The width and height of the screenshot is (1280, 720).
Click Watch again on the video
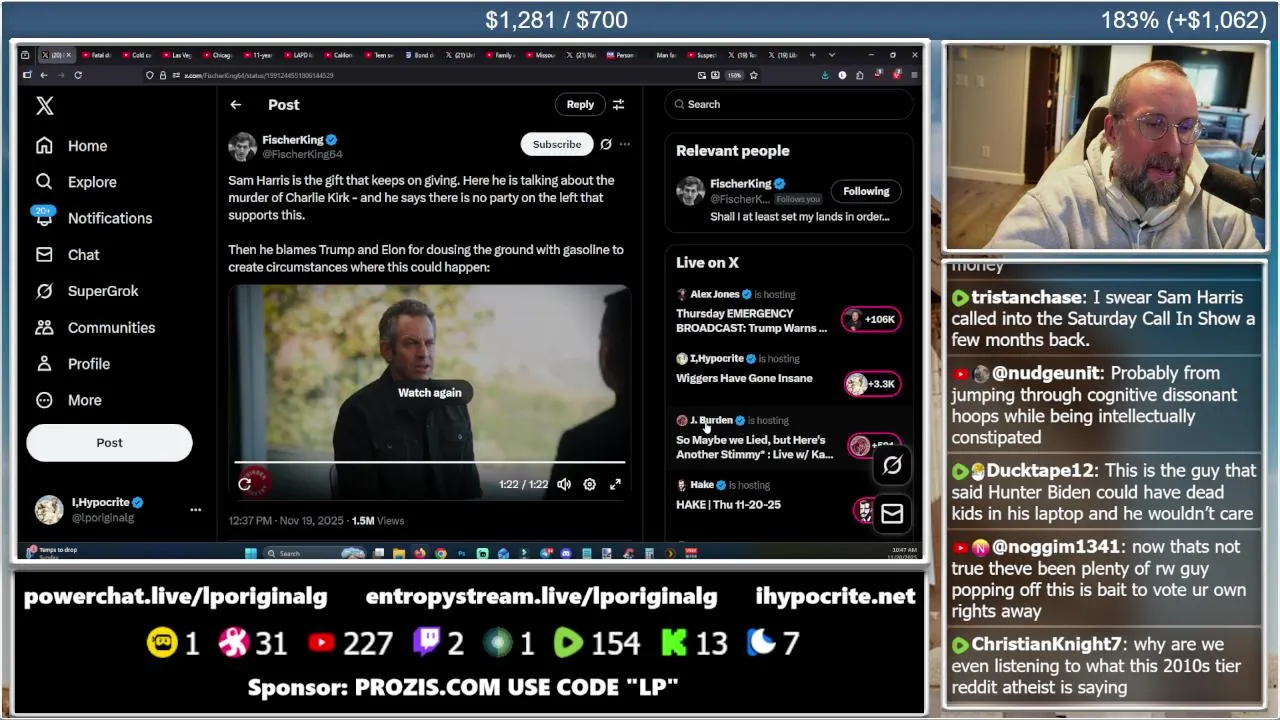coord(430,393)
